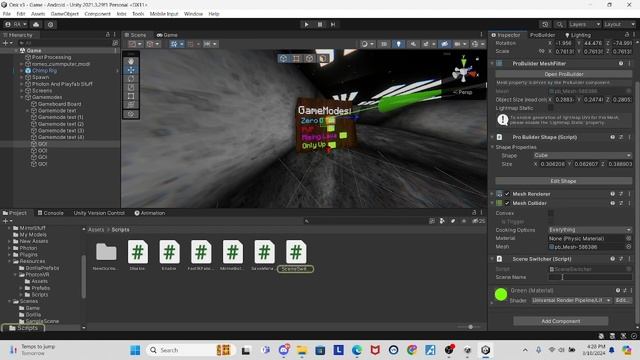Click Assets in the breadcrumb path
The height and width of the screenshot is (360, 640).
(x=96, y=230)
